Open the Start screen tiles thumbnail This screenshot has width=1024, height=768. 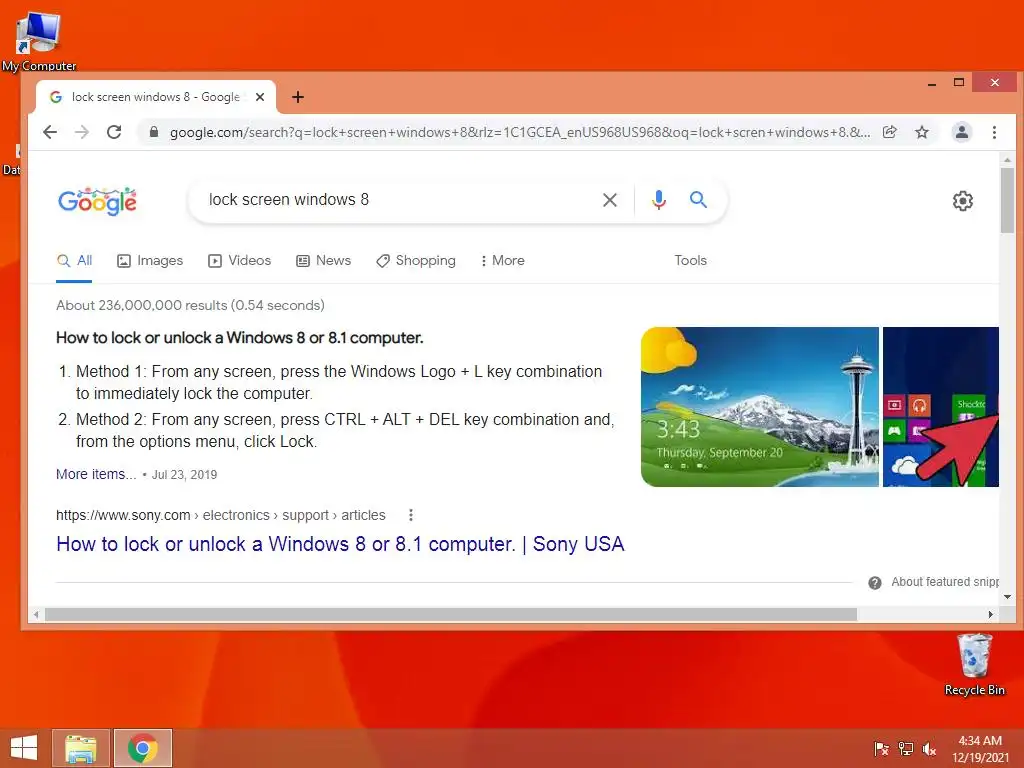pos(940,407)
